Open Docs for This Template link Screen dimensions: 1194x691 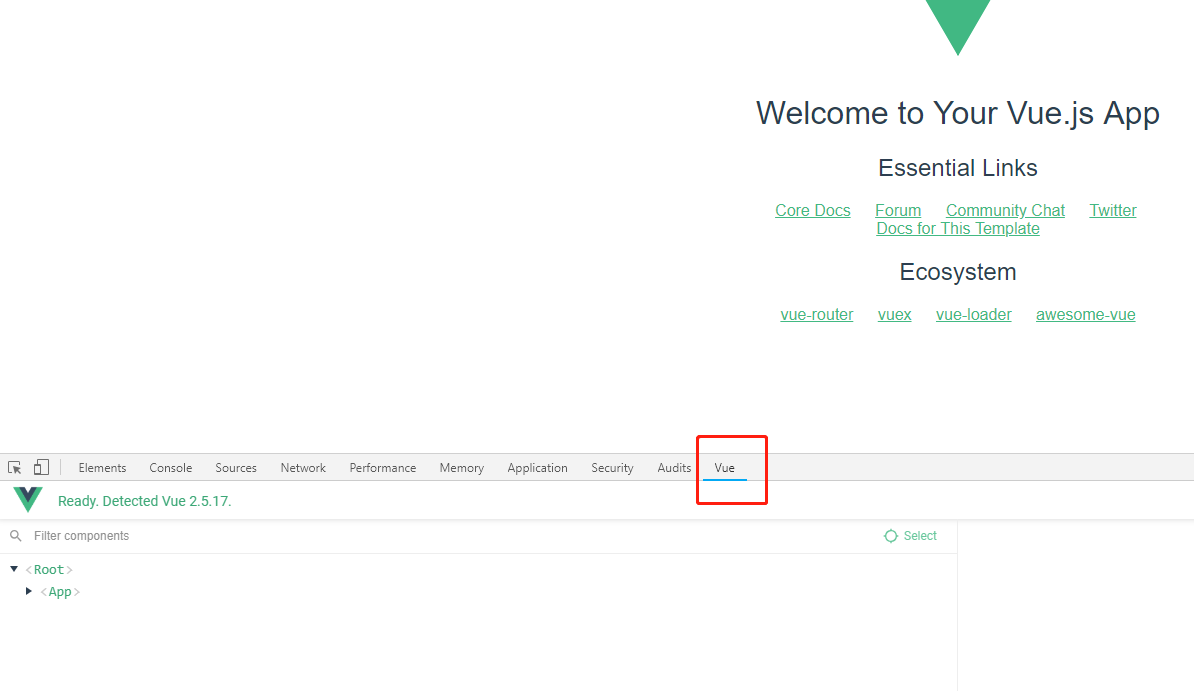coord(958,229)
